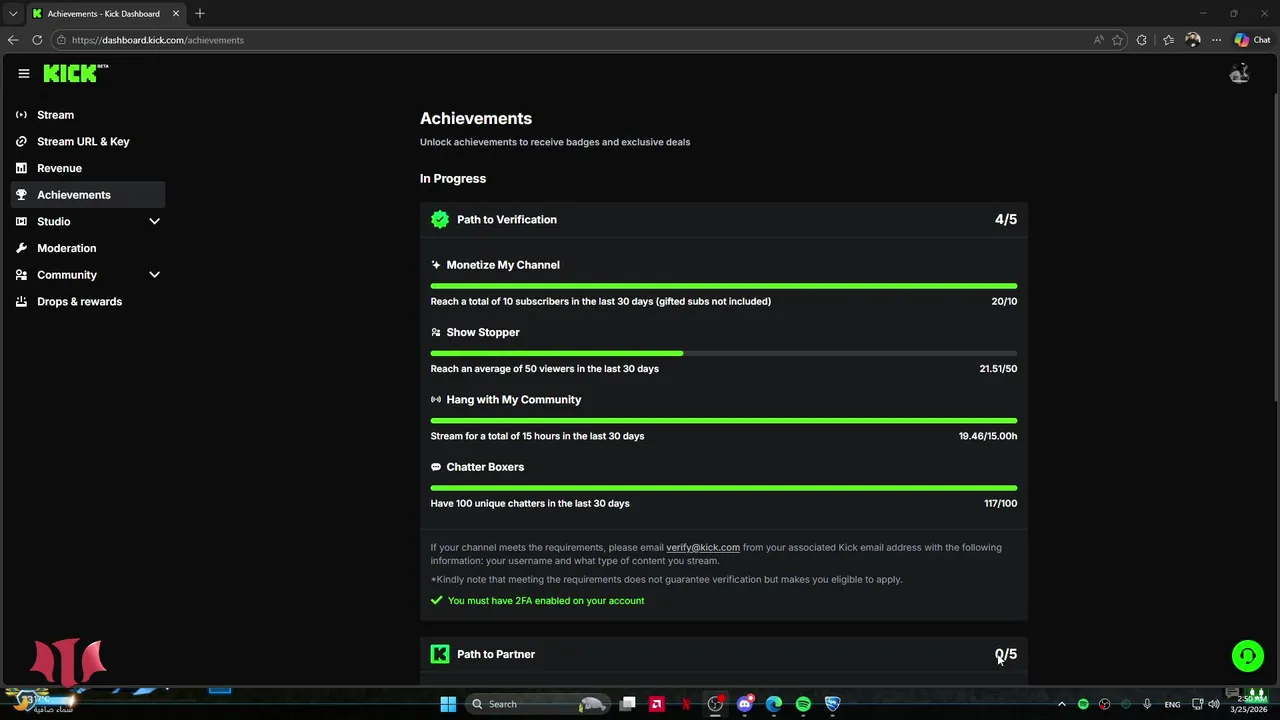Expand the Community submenu chevron
Screen dimensions: 1280x720
point(154,275)
